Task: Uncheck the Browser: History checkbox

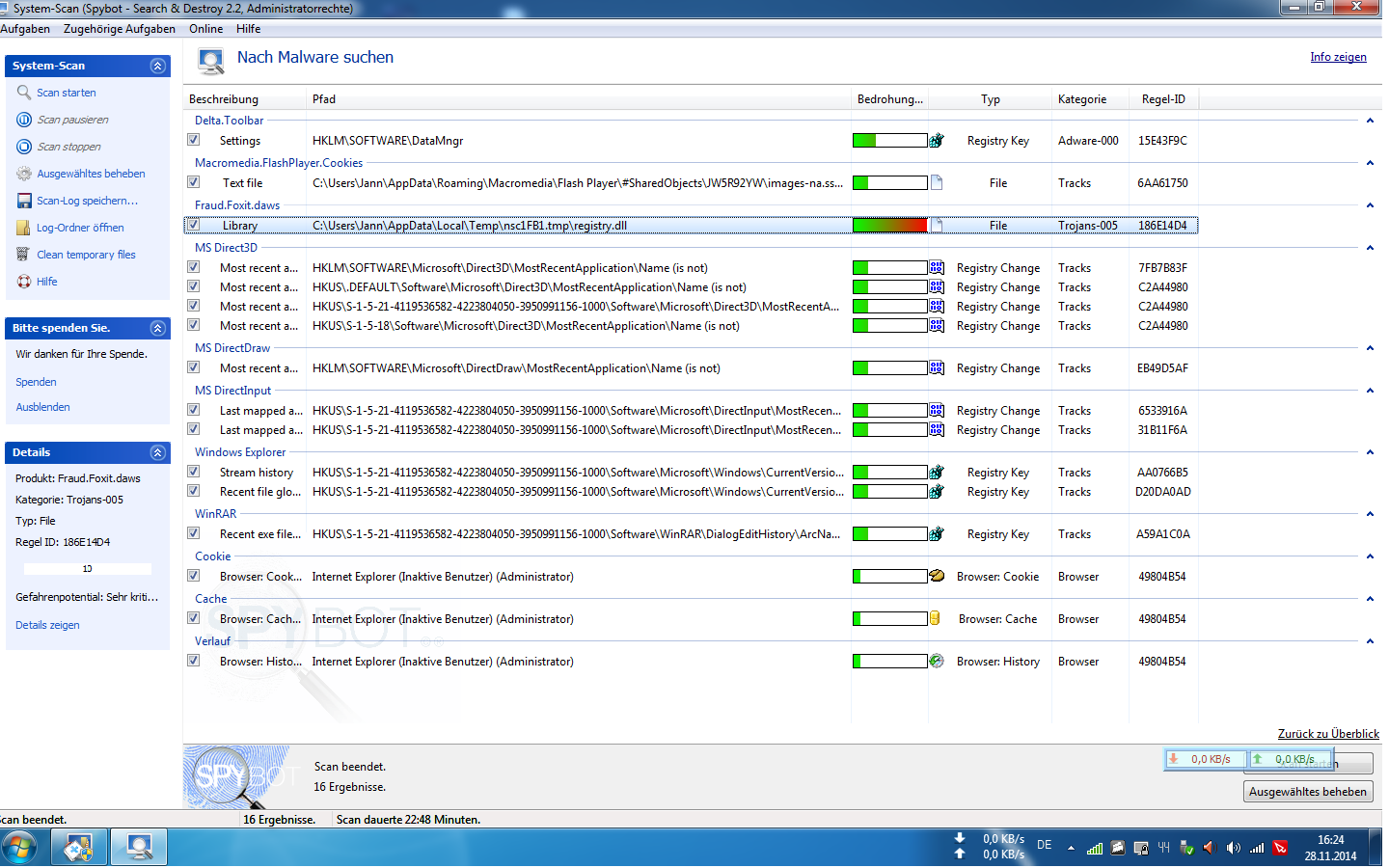Action: pos(193,661)
